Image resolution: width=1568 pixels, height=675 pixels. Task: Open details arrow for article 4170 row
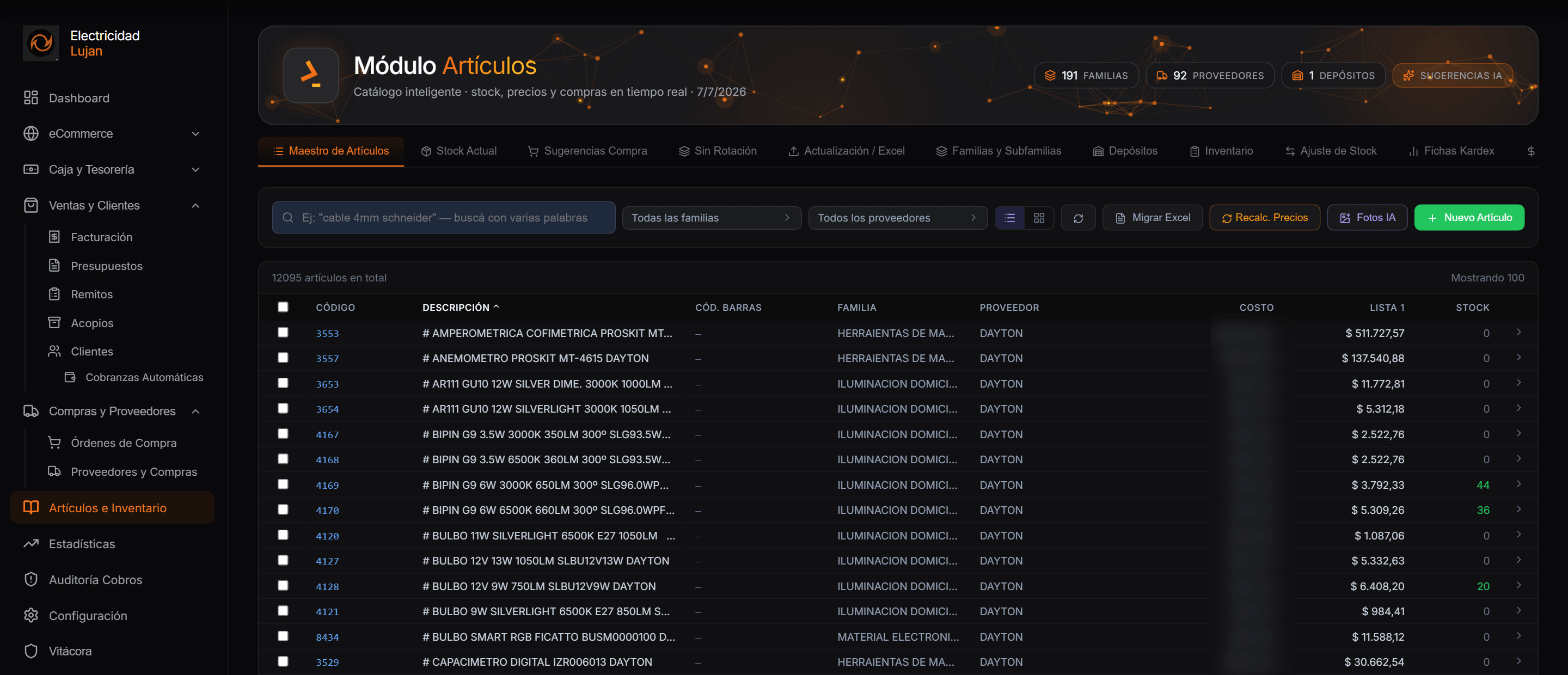(1518, 510)
